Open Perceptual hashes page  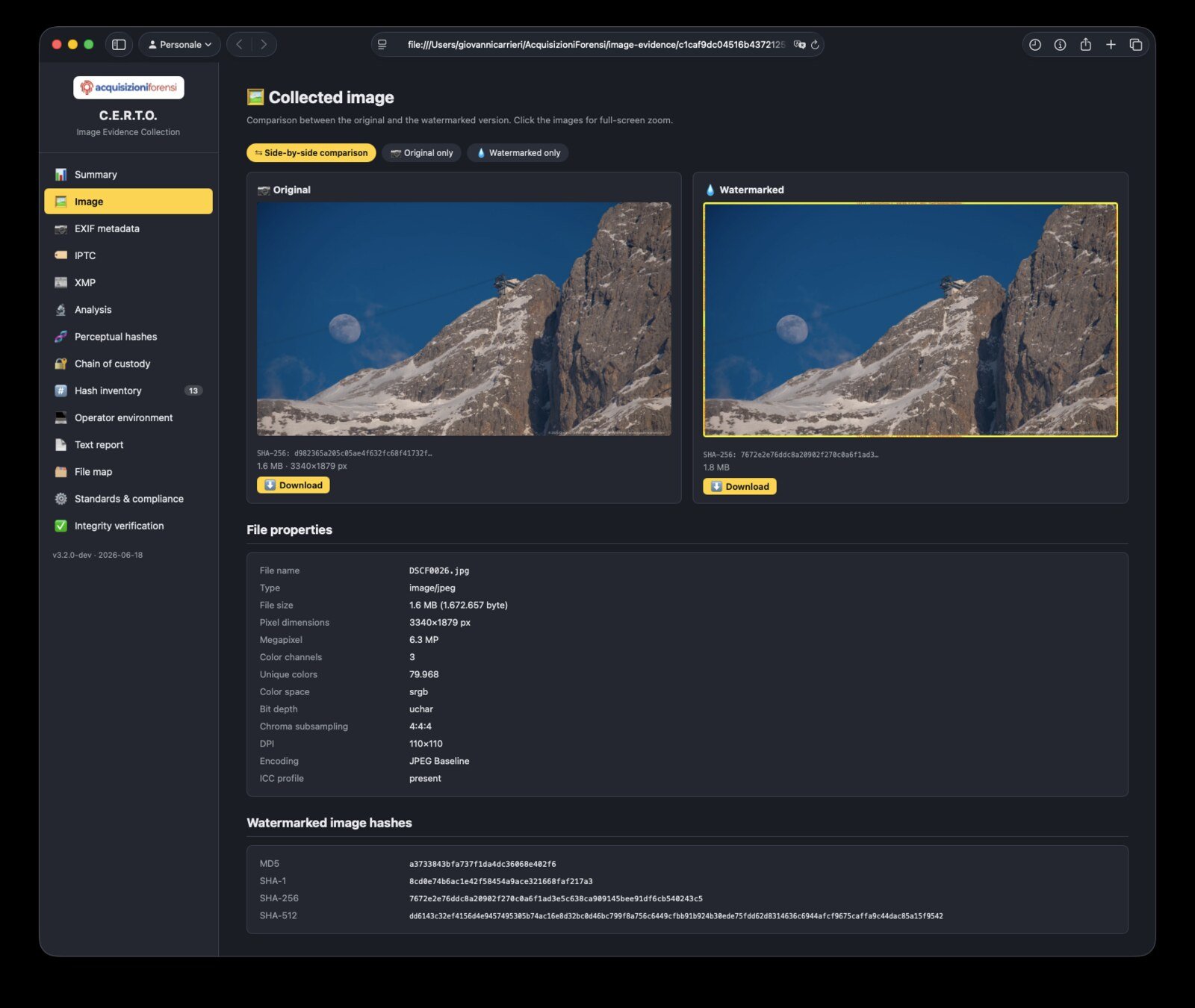point(128,337)
